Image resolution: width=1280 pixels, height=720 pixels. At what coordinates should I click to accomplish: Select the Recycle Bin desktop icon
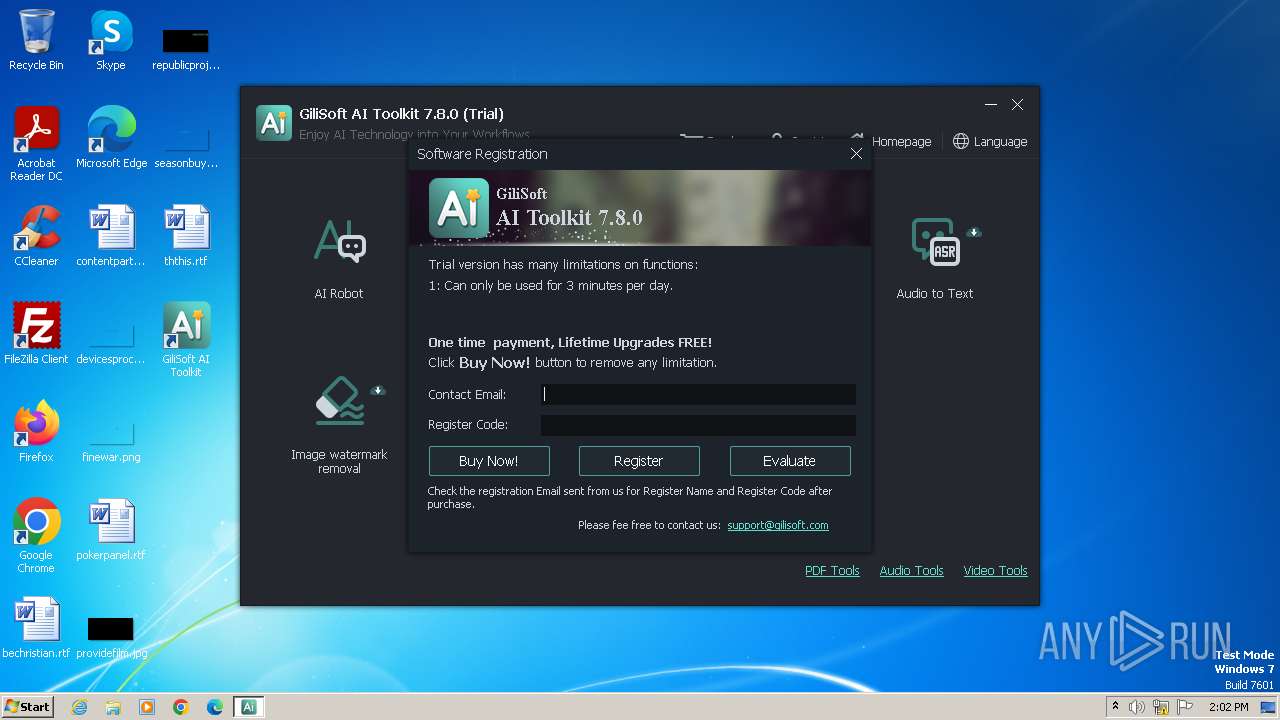[x=36, y=40]
